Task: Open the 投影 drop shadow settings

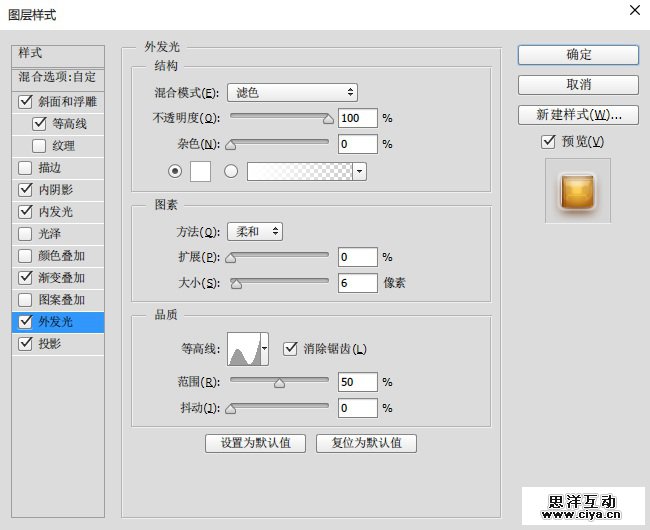Action: 50,344
